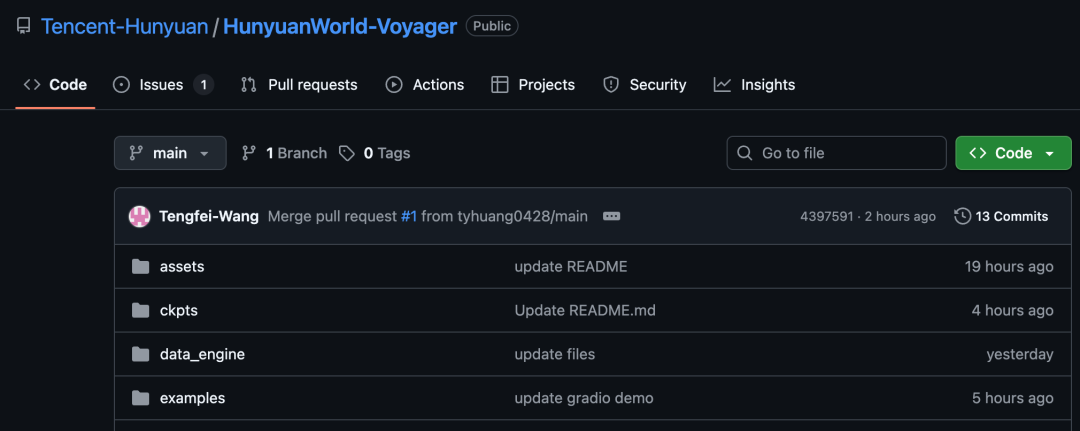Click the ckpts folder icon
Screen dimensions: 1080x431
141,311
